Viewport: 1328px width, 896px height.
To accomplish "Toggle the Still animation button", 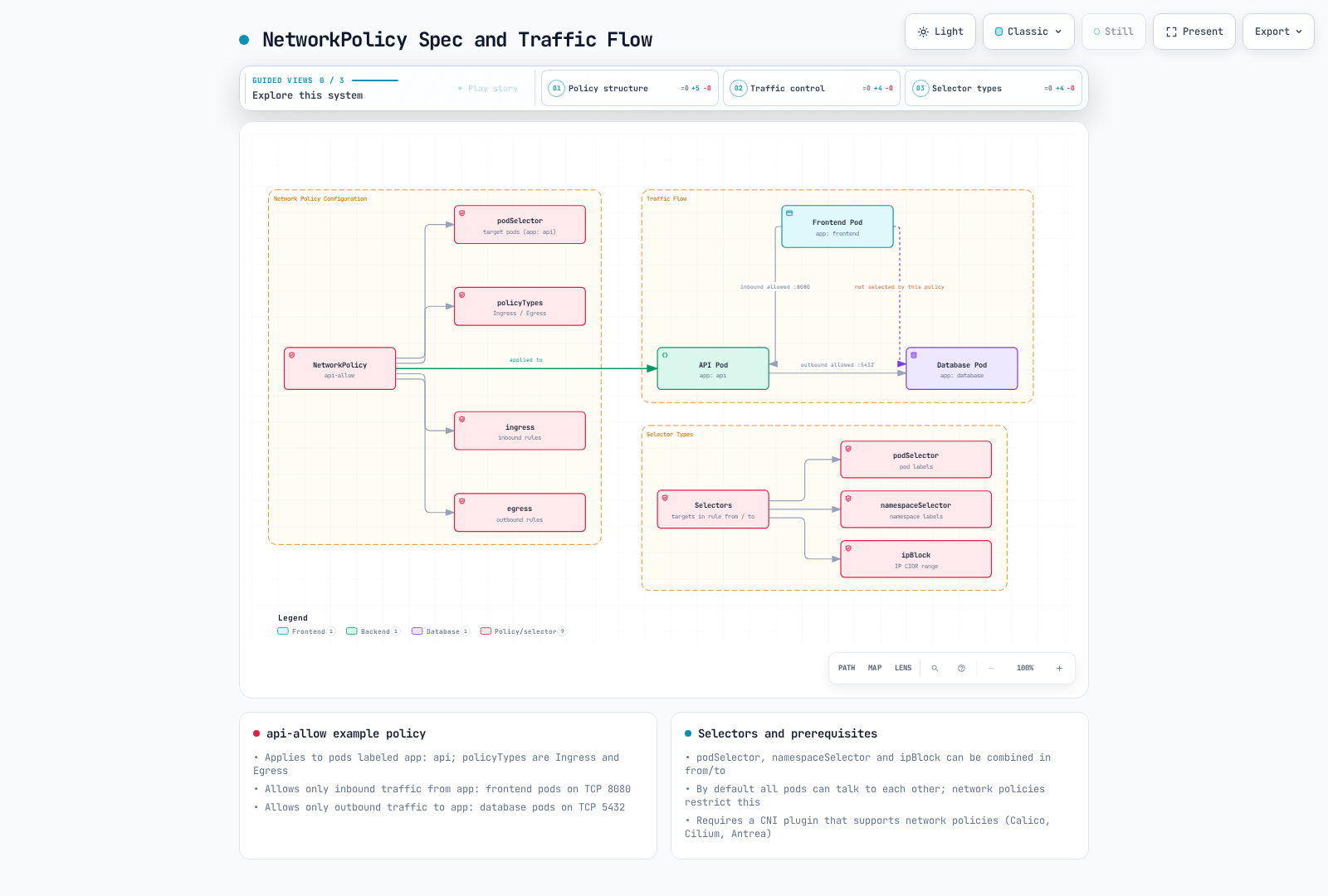I will click(1114, 32).
